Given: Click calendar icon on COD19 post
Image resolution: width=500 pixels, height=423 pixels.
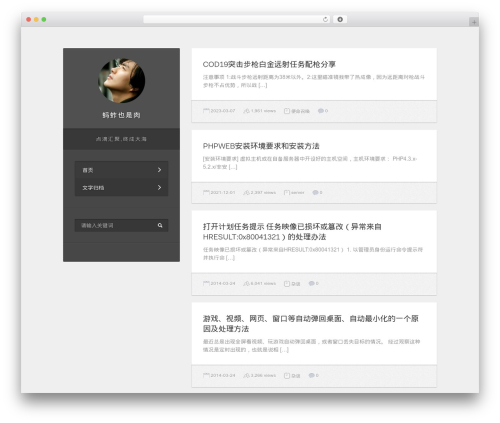Looking at the screenshot, I should pos(206,111).
